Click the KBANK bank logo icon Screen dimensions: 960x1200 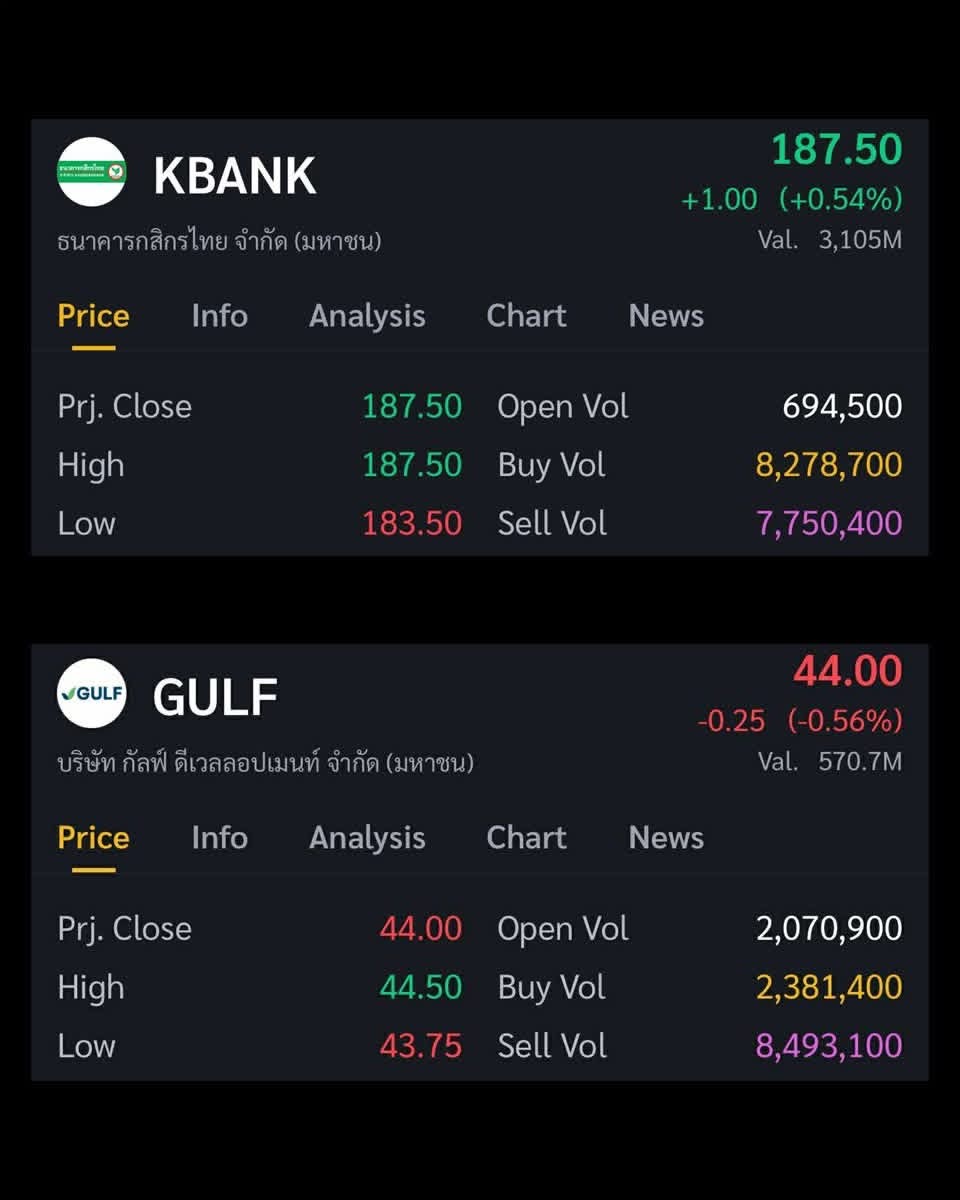(91, 172)
